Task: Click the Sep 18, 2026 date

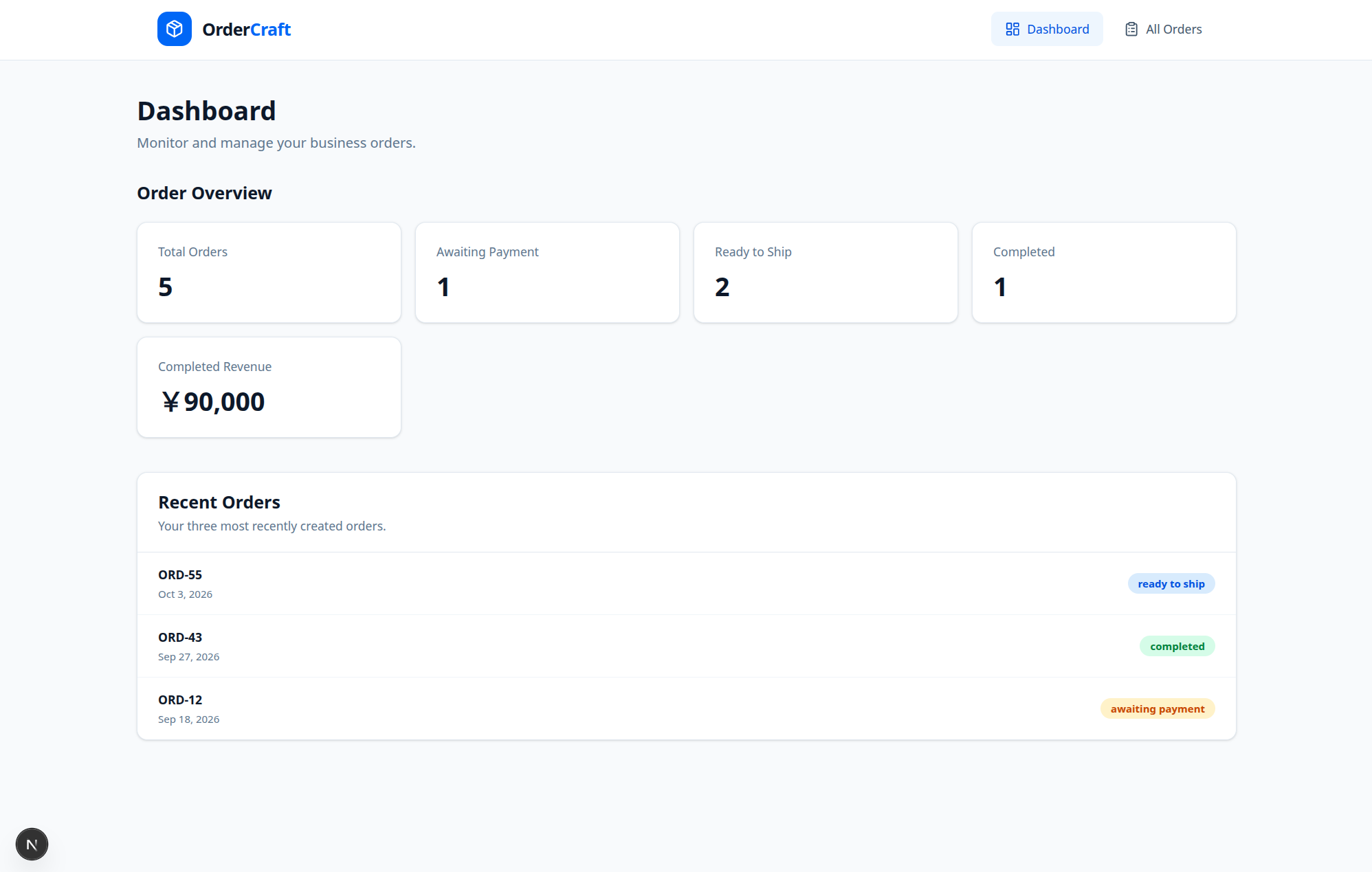Action: pyautogui.click(x=188, y=719)
